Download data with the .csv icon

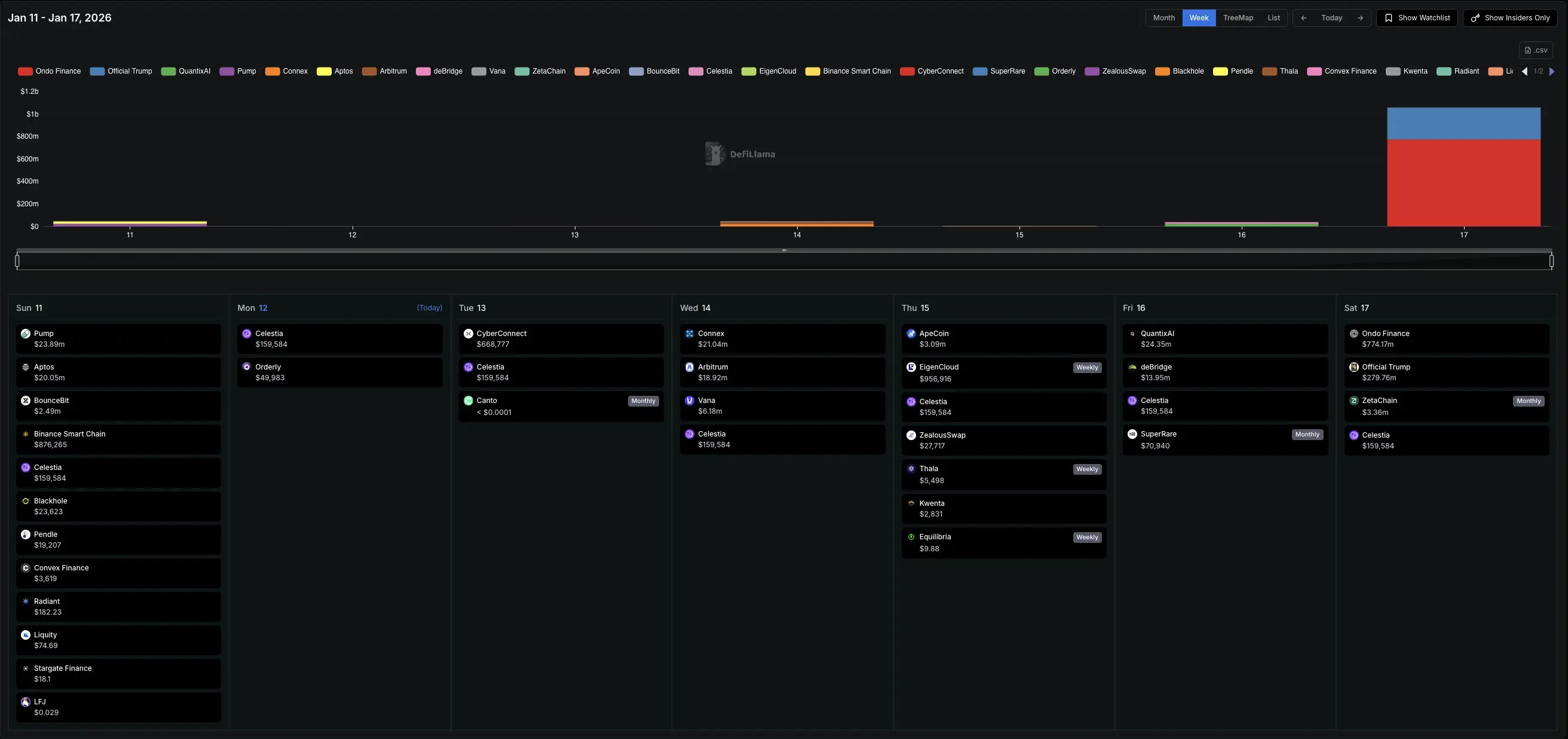click(x=1535, y=50)
